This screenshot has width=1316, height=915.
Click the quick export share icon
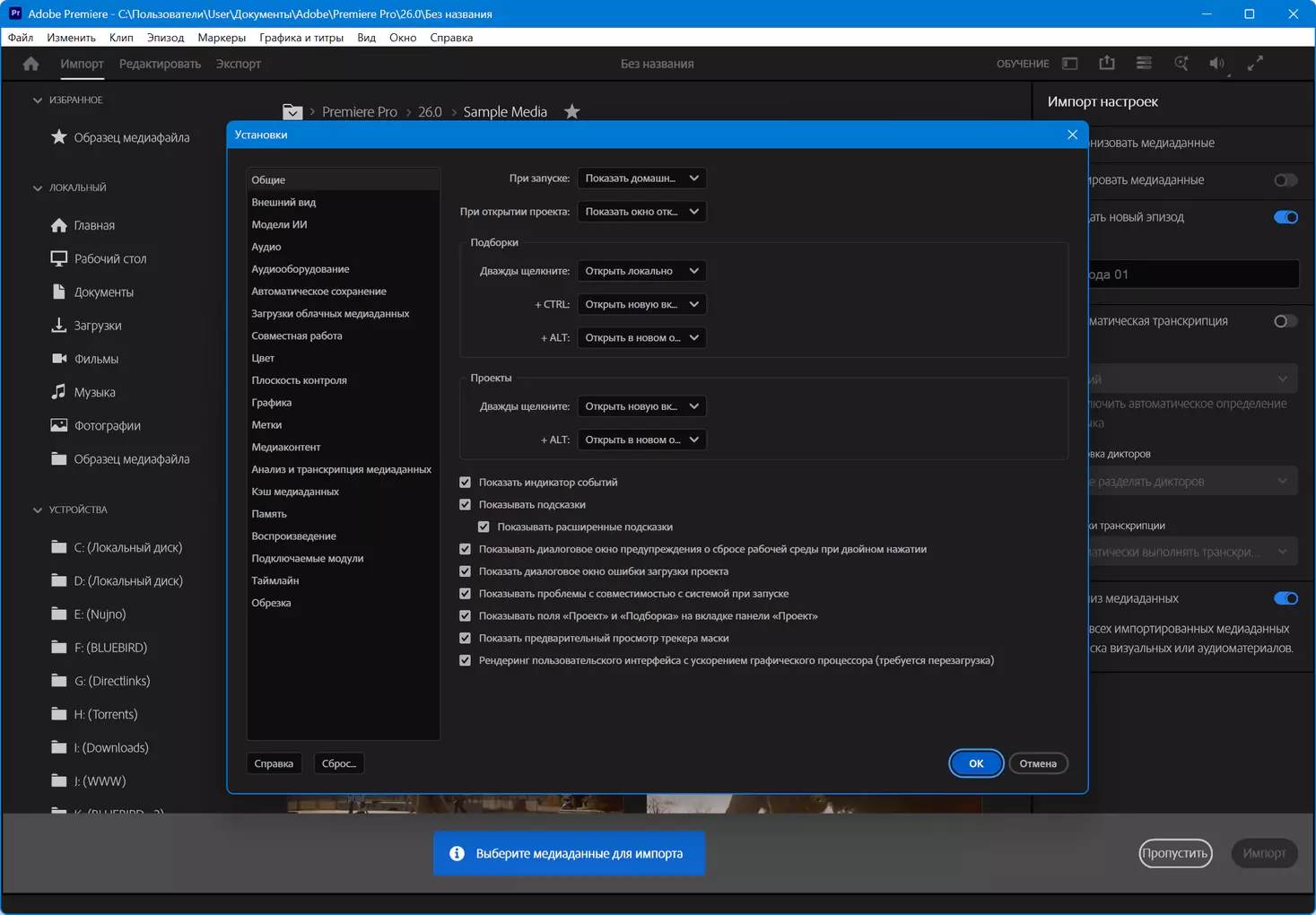pos(1107,63)
